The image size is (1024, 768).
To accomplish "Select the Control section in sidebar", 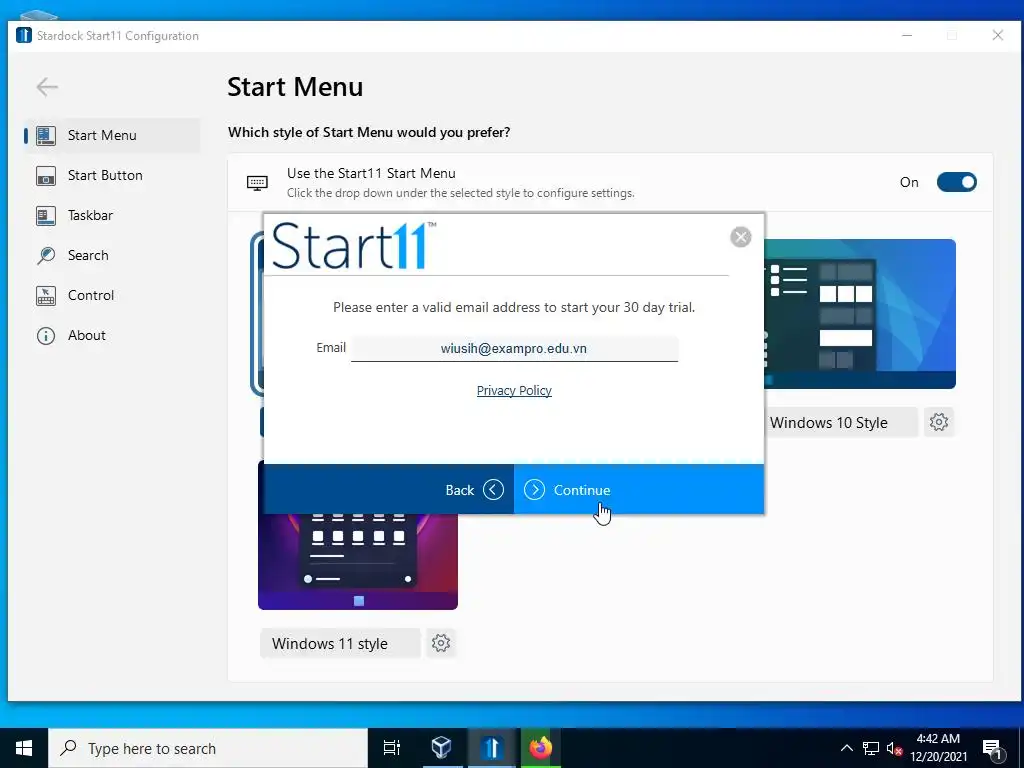I will [112, 295].
